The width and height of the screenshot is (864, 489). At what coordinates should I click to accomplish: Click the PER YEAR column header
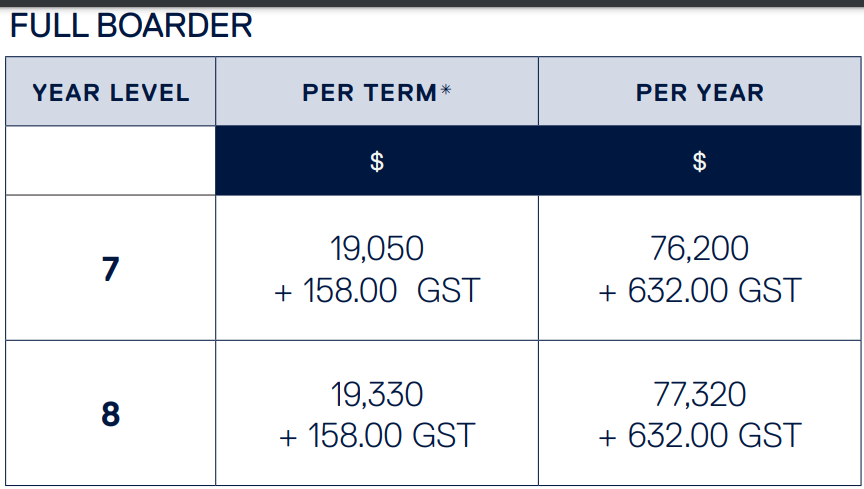click(x=700, y=93)
